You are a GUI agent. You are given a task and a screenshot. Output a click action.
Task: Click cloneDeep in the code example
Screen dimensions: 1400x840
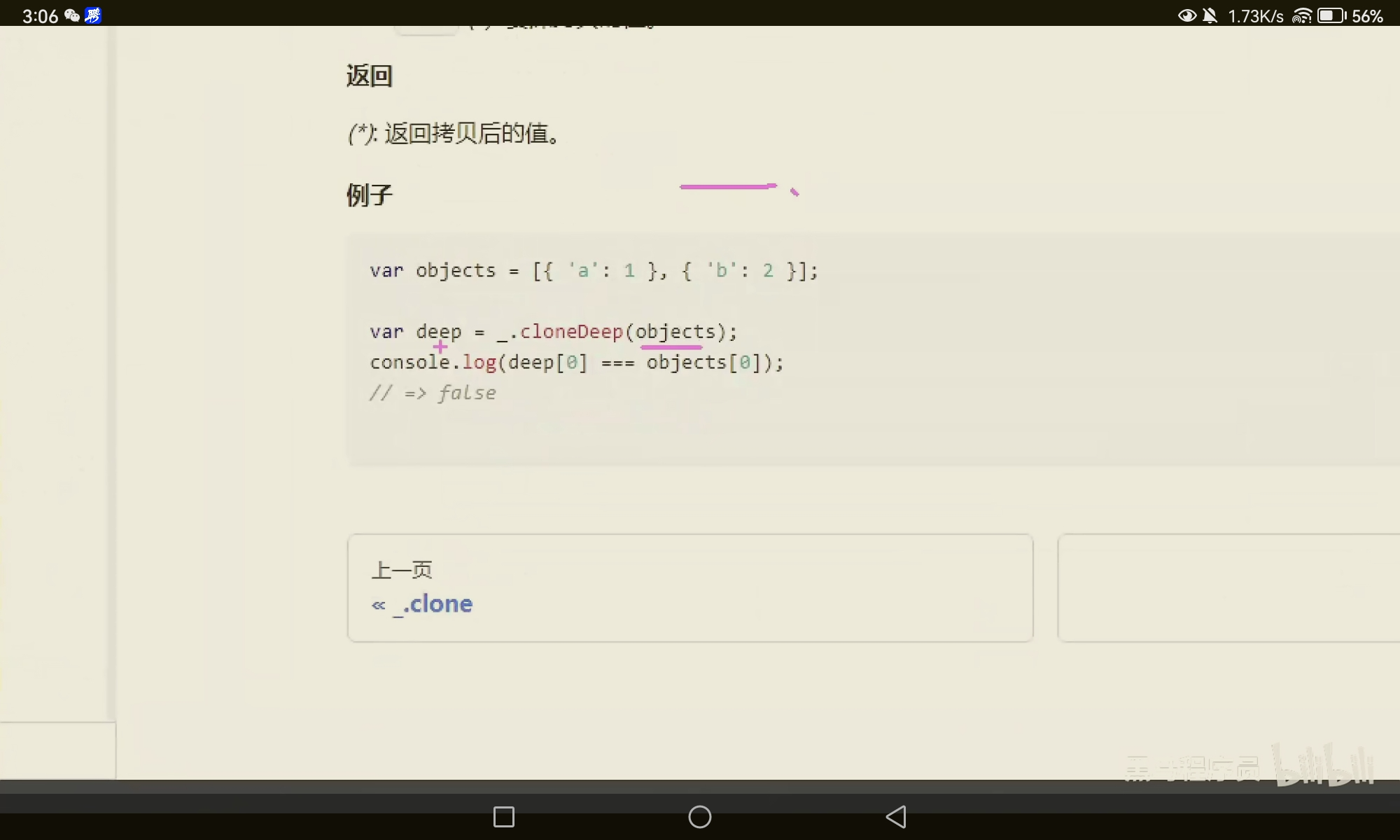[x=571, y=332]
